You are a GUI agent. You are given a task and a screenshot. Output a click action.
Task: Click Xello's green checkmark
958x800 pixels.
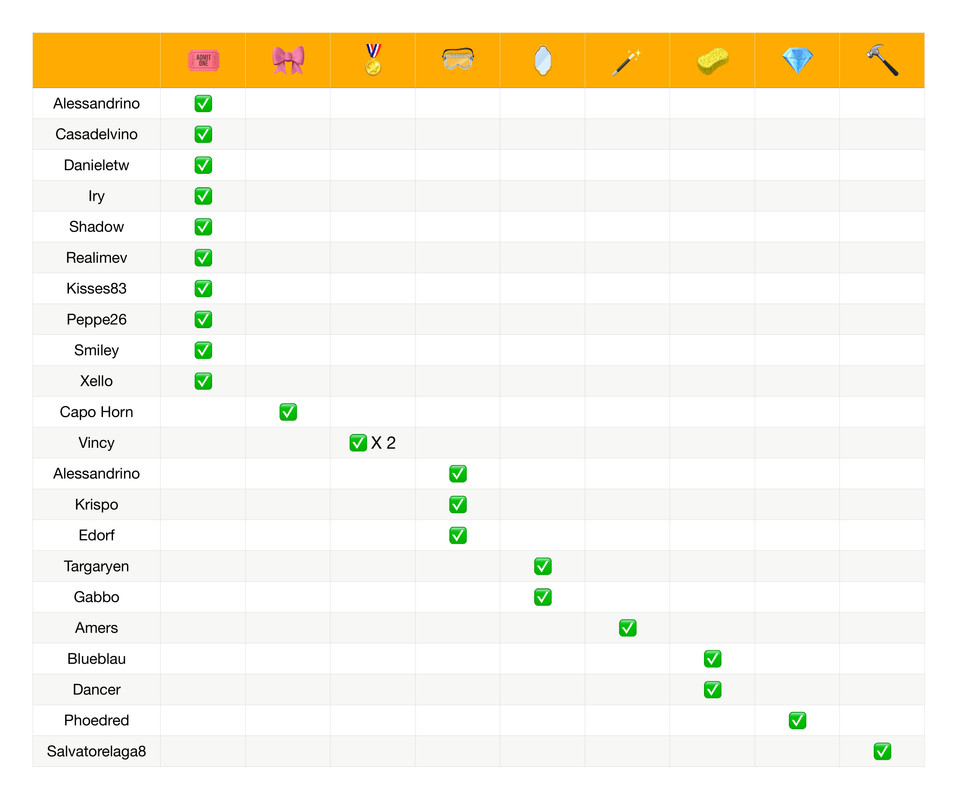coord(203,381)
